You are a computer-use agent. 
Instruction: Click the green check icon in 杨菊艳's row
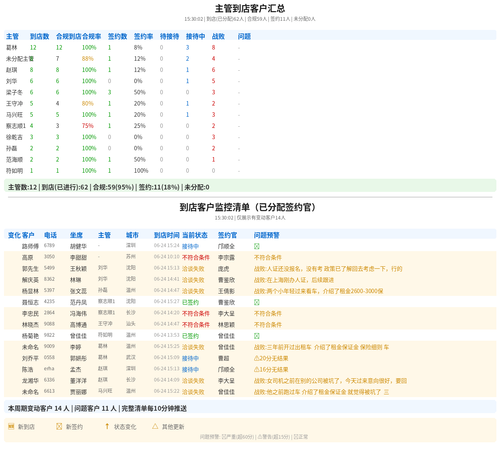[257, 336]
